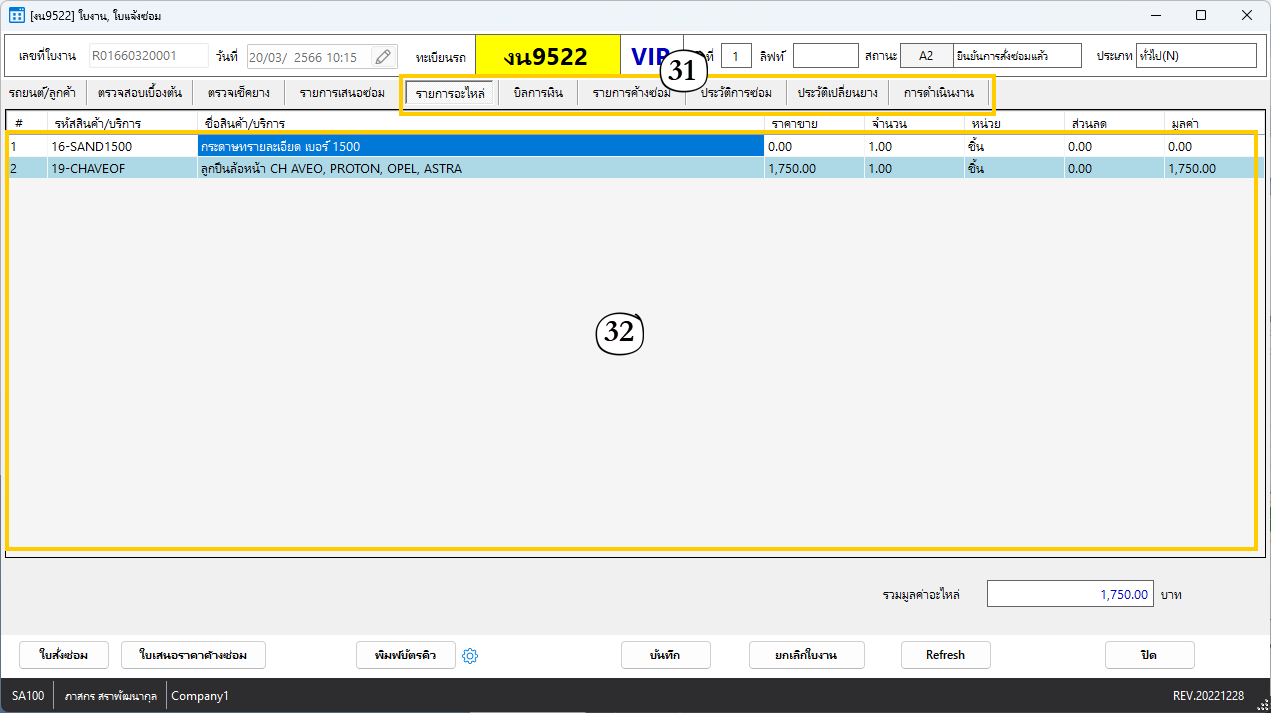This screenshot has height=713, width=1271.
Task: Click the app icon in title bar
Action: tap(16, 16)
